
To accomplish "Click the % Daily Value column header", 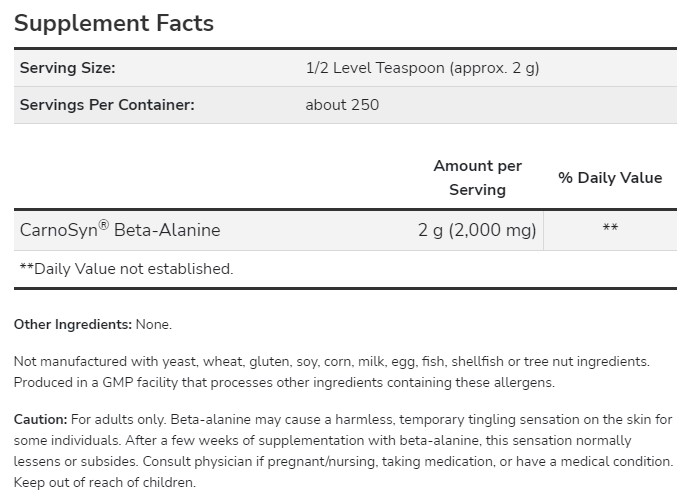I will coord(610,178).
